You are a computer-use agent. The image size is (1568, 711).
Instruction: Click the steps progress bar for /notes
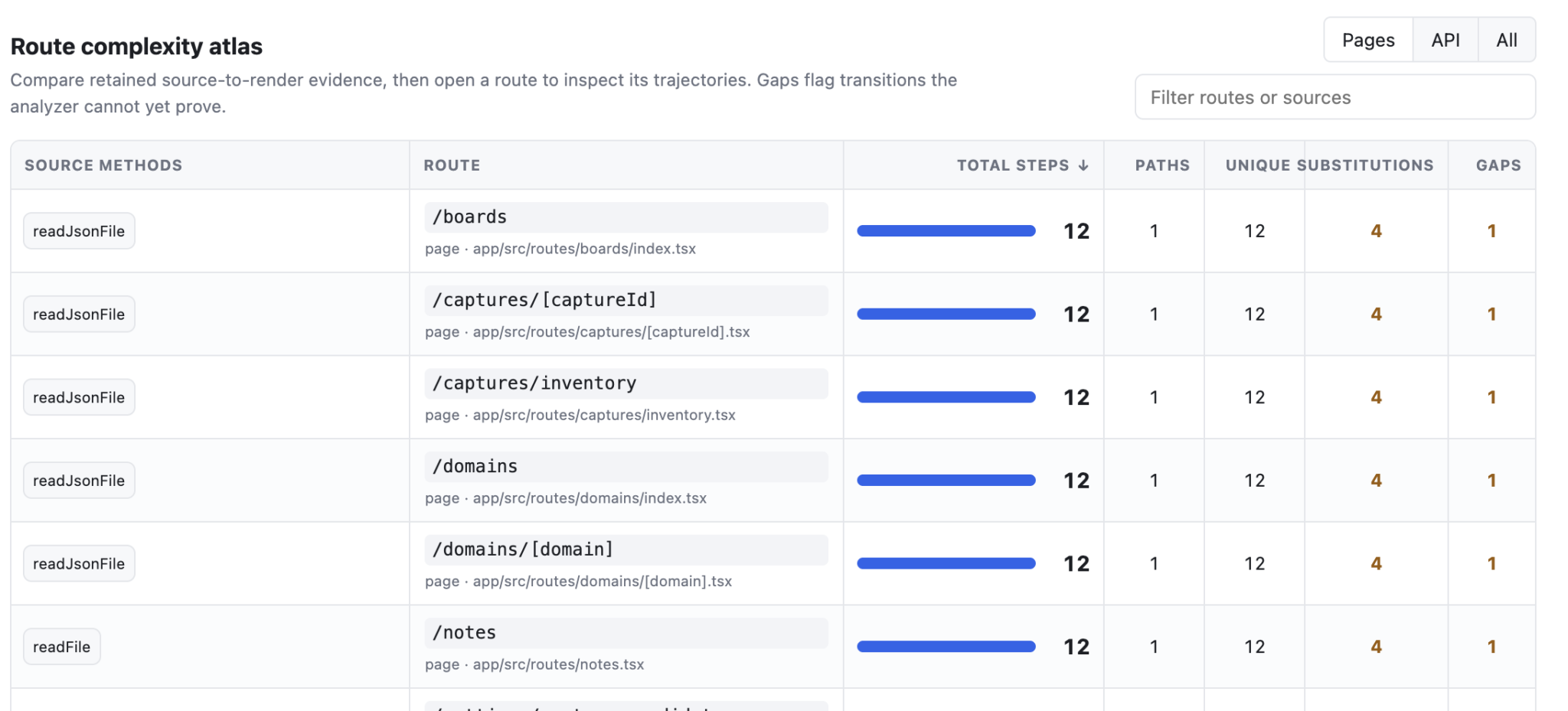(946, 647)
